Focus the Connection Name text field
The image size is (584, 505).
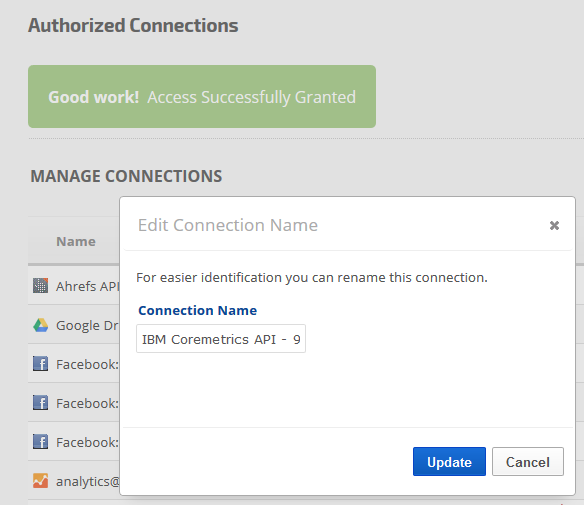coord(221,339)
